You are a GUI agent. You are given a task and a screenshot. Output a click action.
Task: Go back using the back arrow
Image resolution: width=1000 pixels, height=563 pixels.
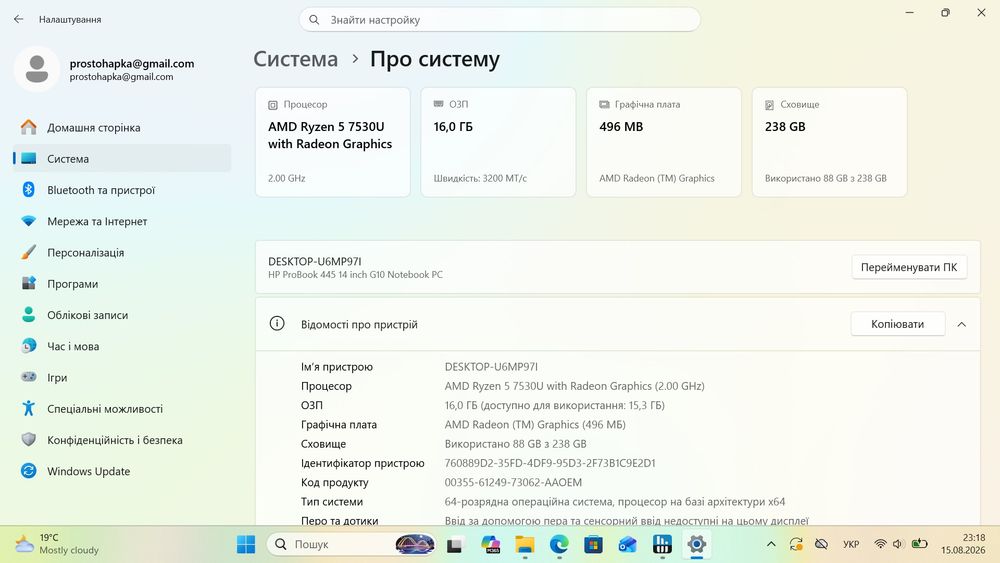[x=18, y=19]
